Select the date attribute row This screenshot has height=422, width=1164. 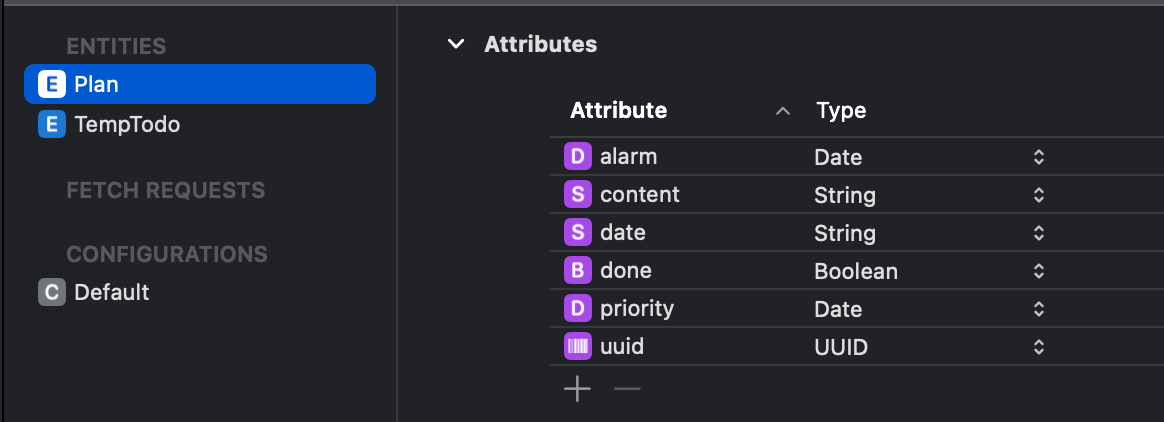click(857, 233)
